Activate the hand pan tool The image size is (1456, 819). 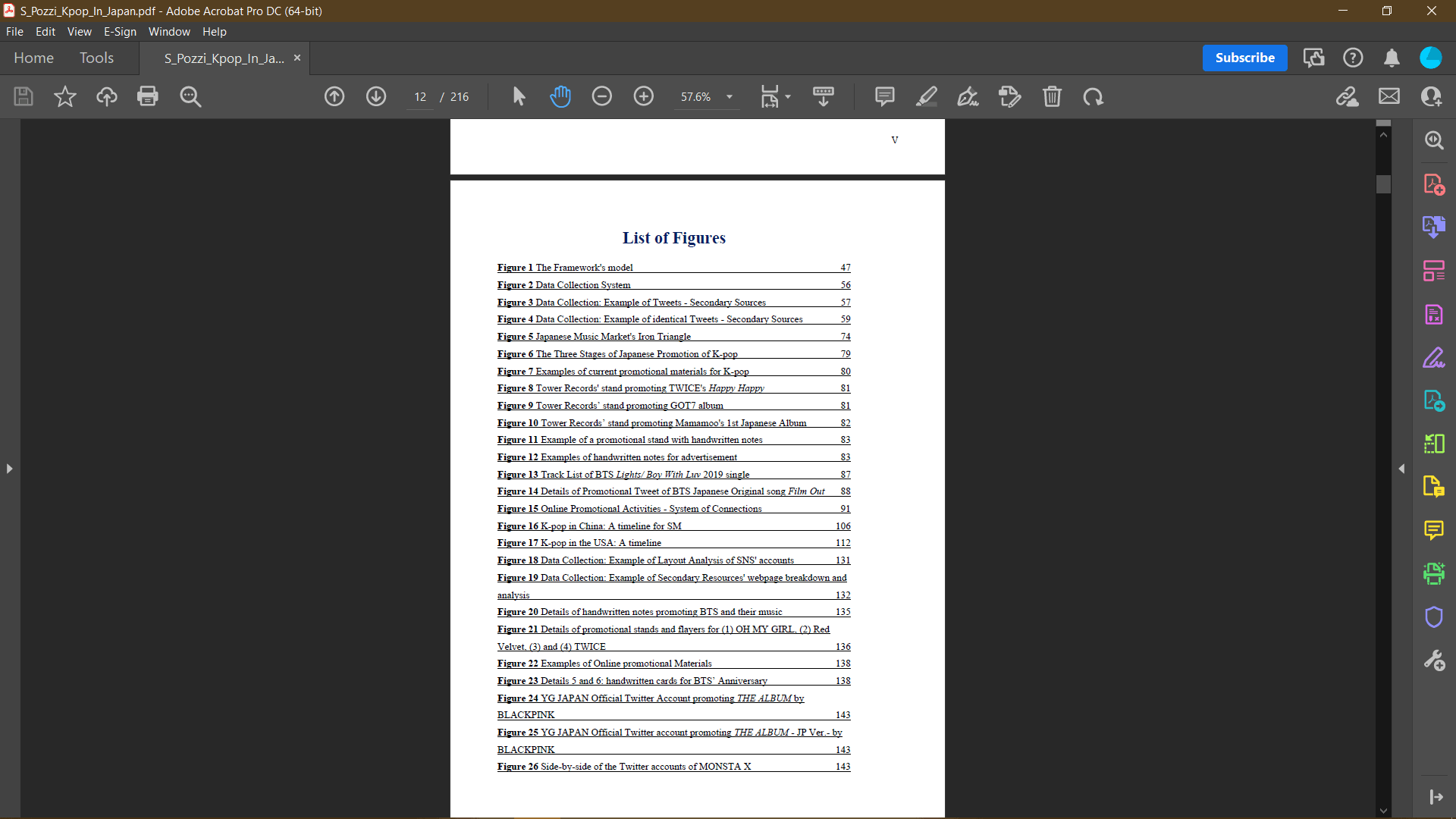[560, 96]
